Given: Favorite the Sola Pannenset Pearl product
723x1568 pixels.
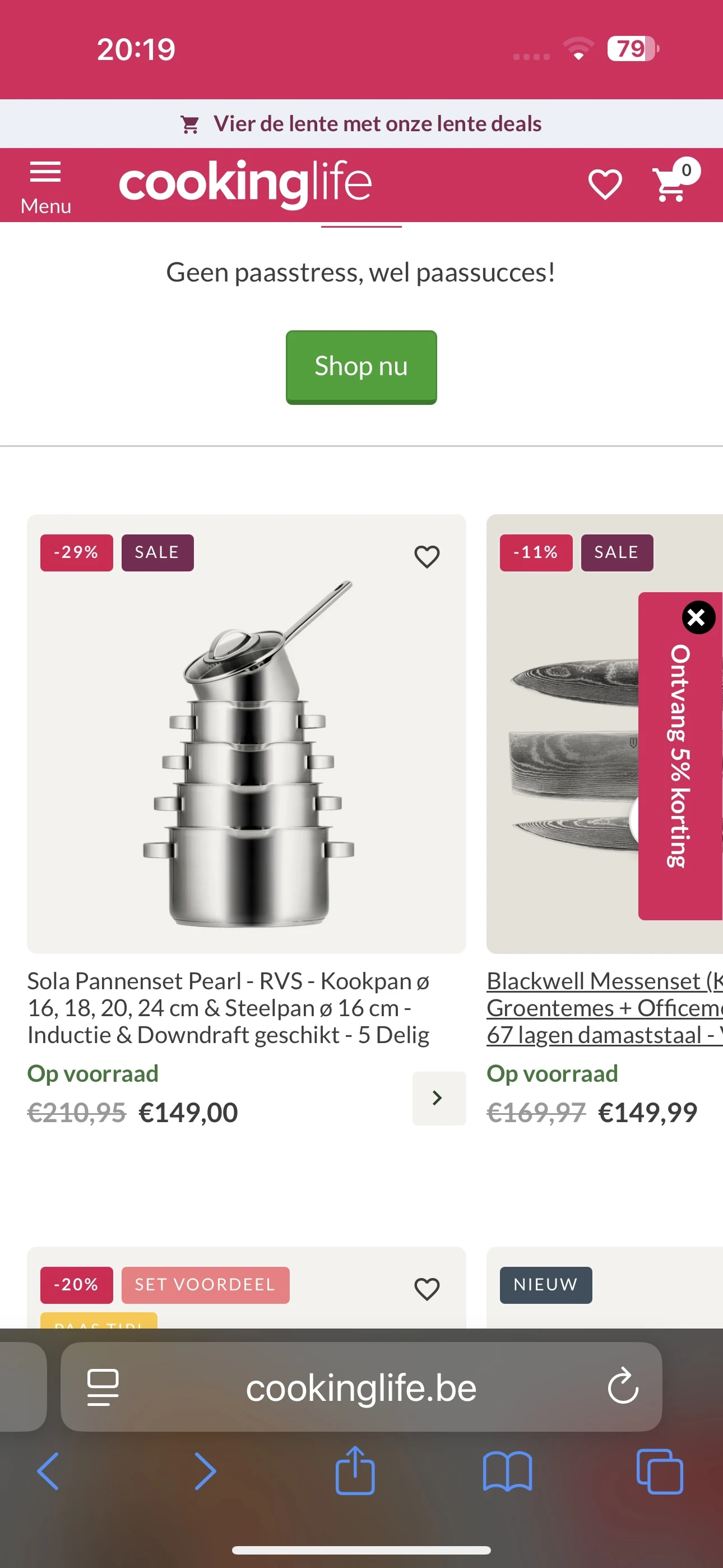Looking at the screenshot, I should tap(427, 556).
